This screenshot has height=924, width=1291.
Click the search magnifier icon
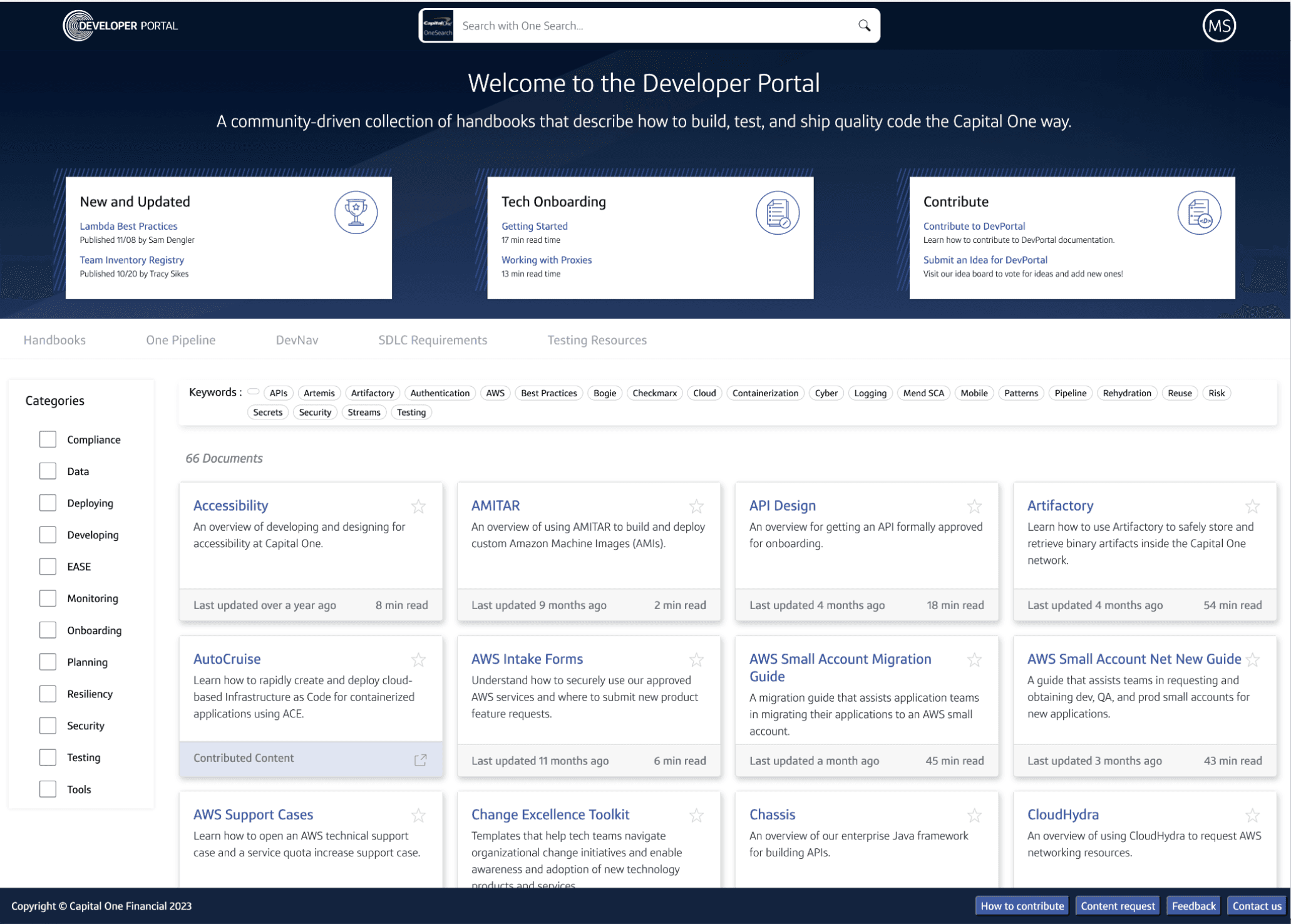click(864, 26)
